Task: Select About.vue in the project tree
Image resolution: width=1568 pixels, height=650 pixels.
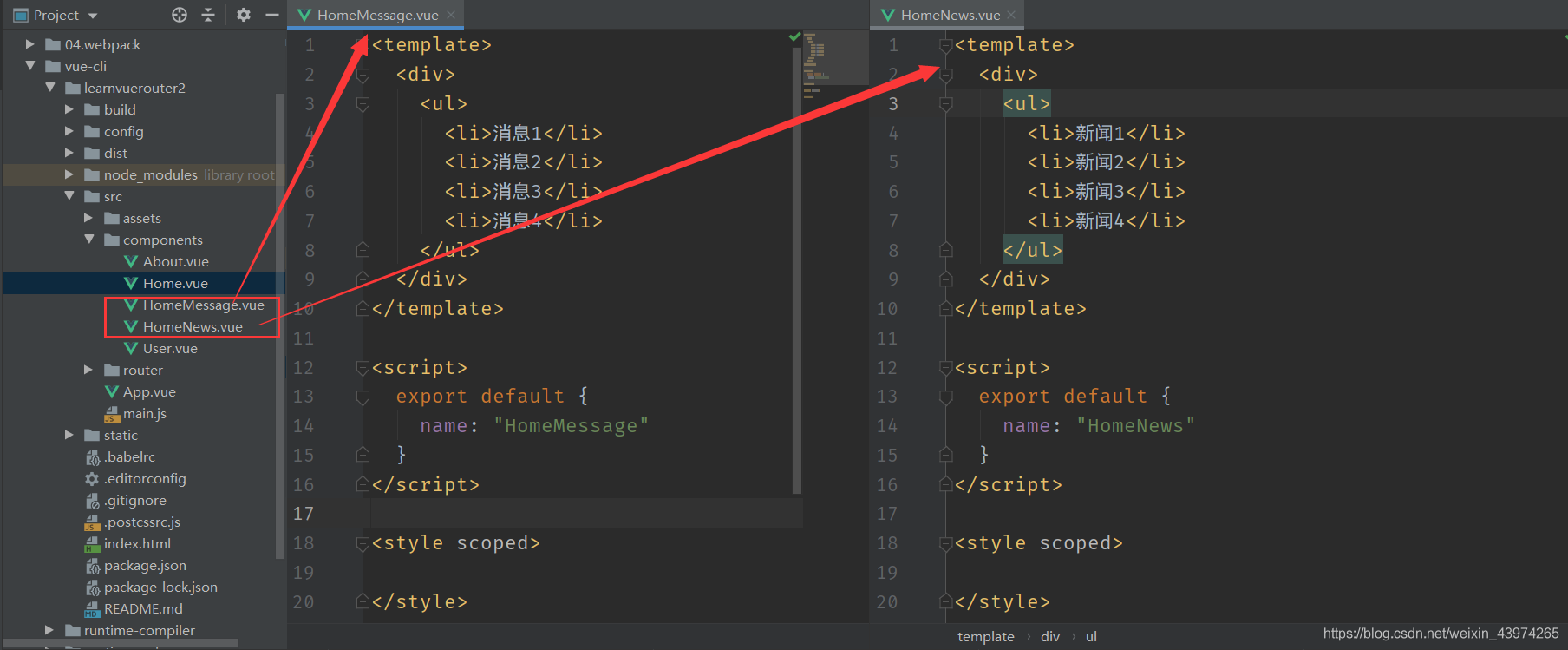Action: (x=175, y=261)
